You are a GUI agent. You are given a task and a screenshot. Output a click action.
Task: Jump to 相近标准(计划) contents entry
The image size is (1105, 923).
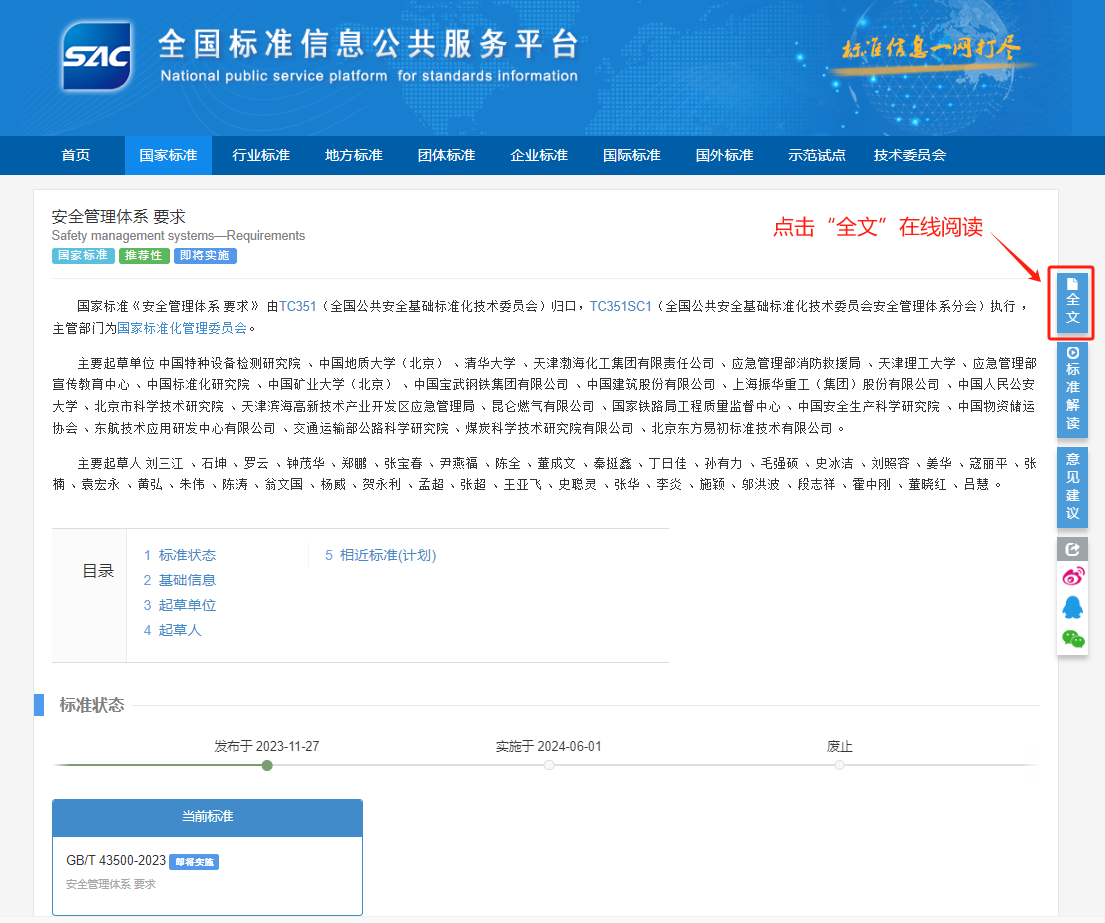pos(387,555)
